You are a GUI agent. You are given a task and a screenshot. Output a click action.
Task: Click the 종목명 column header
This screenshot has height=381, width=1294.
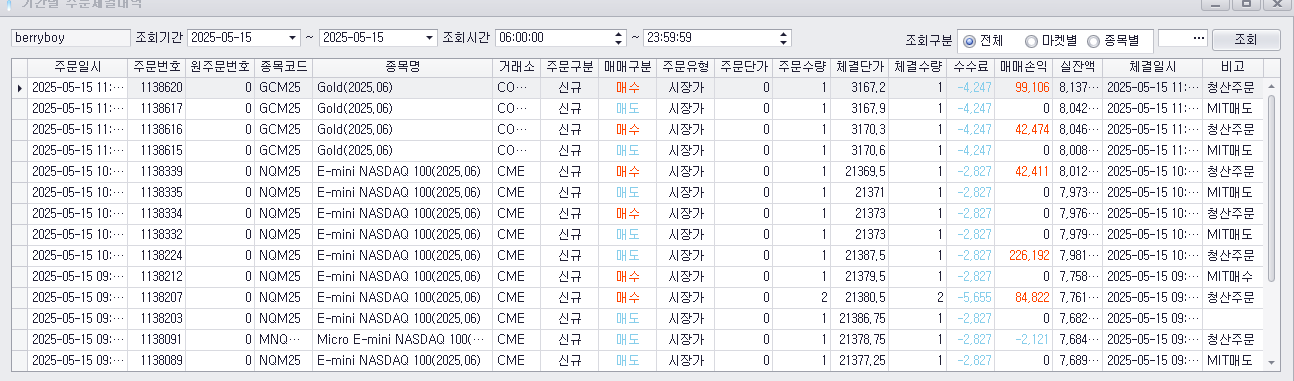click(x=402, y=67)
